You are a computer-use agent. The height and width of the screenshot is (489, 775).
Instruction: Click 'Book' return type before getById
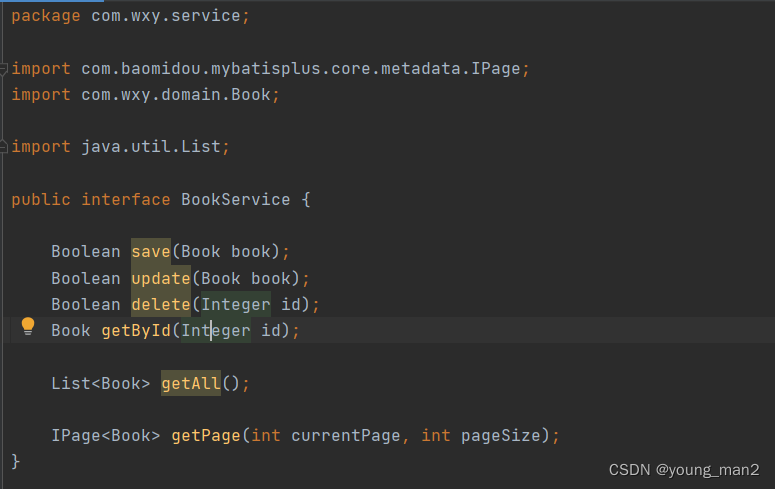coord(71,331)
